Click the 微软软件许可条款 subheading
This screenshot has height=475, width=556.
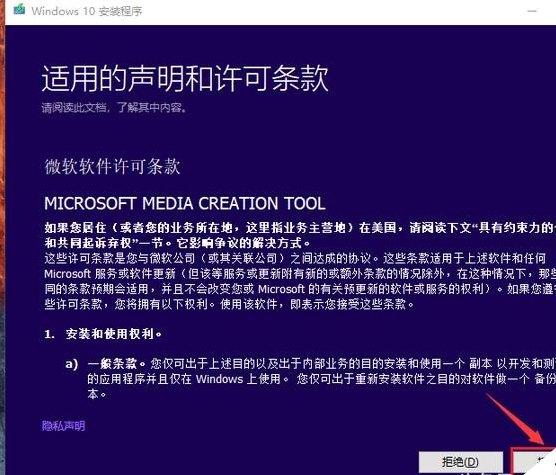[112, 167]
